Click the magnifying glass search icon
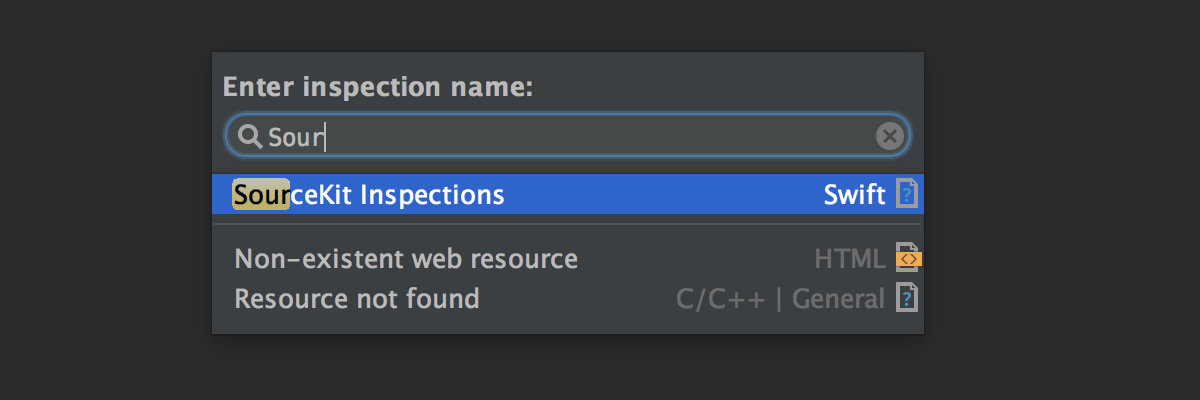The height and width of the screenshot is (400, 1200). pos(250,136)
